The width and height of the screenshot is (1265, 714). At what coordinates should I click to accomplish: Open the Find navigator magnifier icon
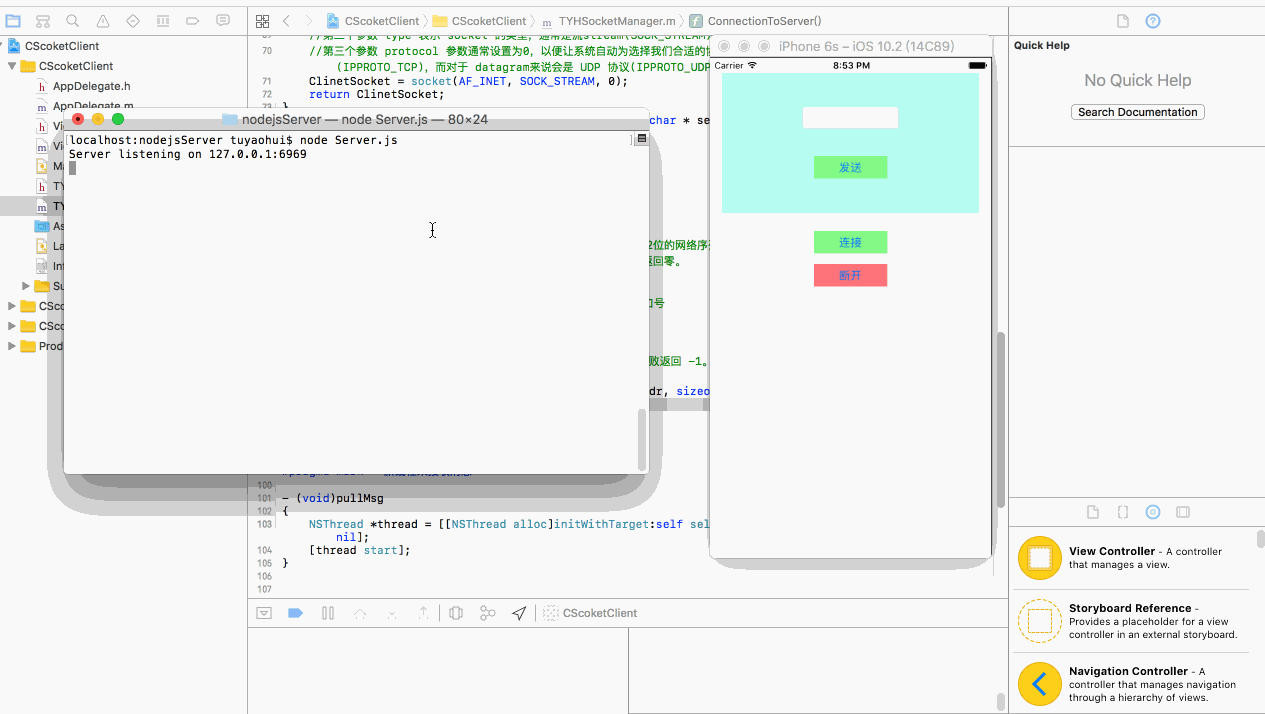(71, 20)
